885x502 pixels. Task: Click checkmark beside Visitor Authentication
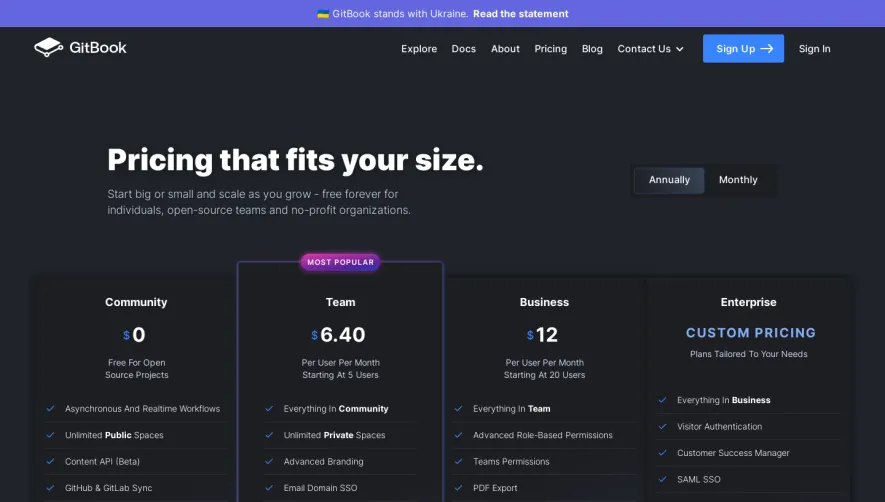coord(663,426)
